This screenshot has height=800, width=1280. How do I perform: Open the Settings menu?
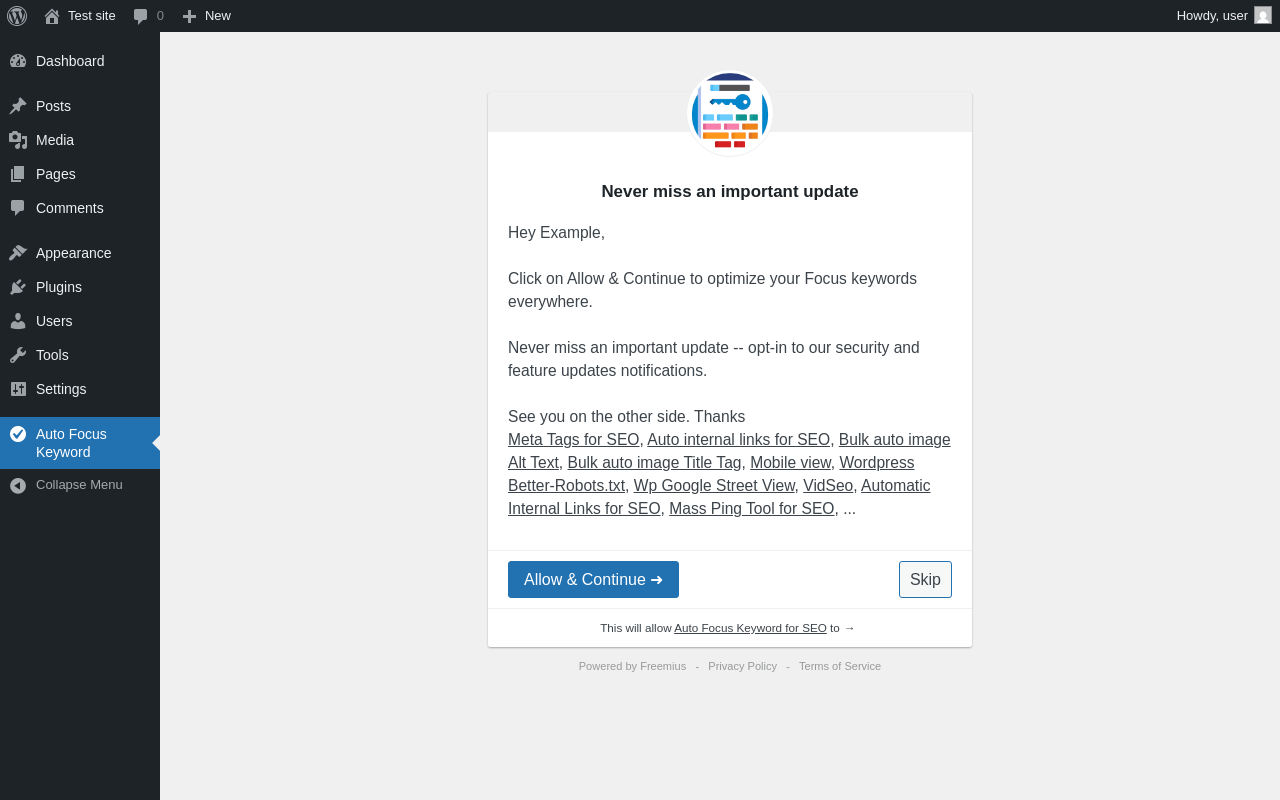(x=80, y=389)
